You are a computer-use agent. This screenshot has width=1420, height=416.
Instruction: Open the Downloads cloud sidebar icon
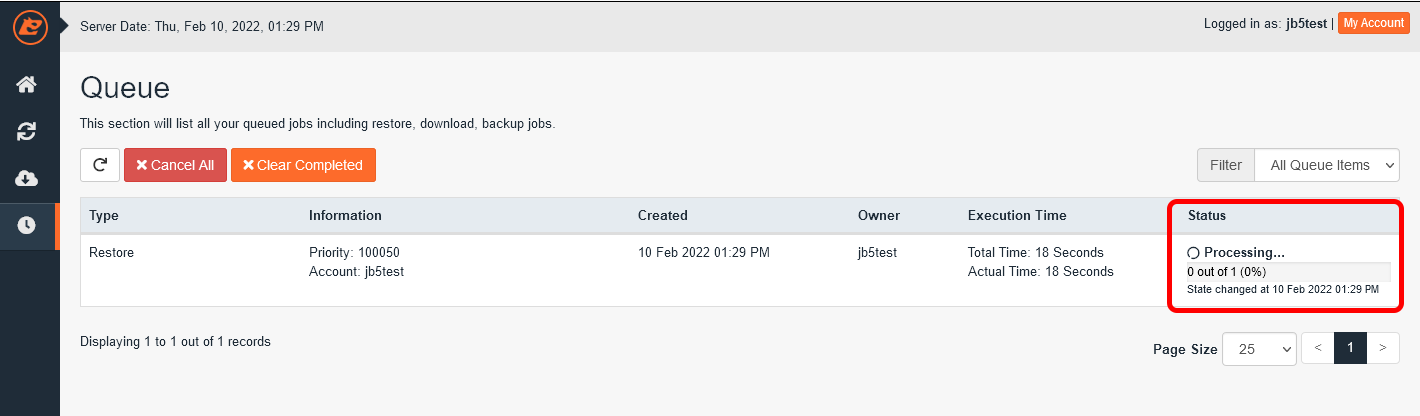27,178
